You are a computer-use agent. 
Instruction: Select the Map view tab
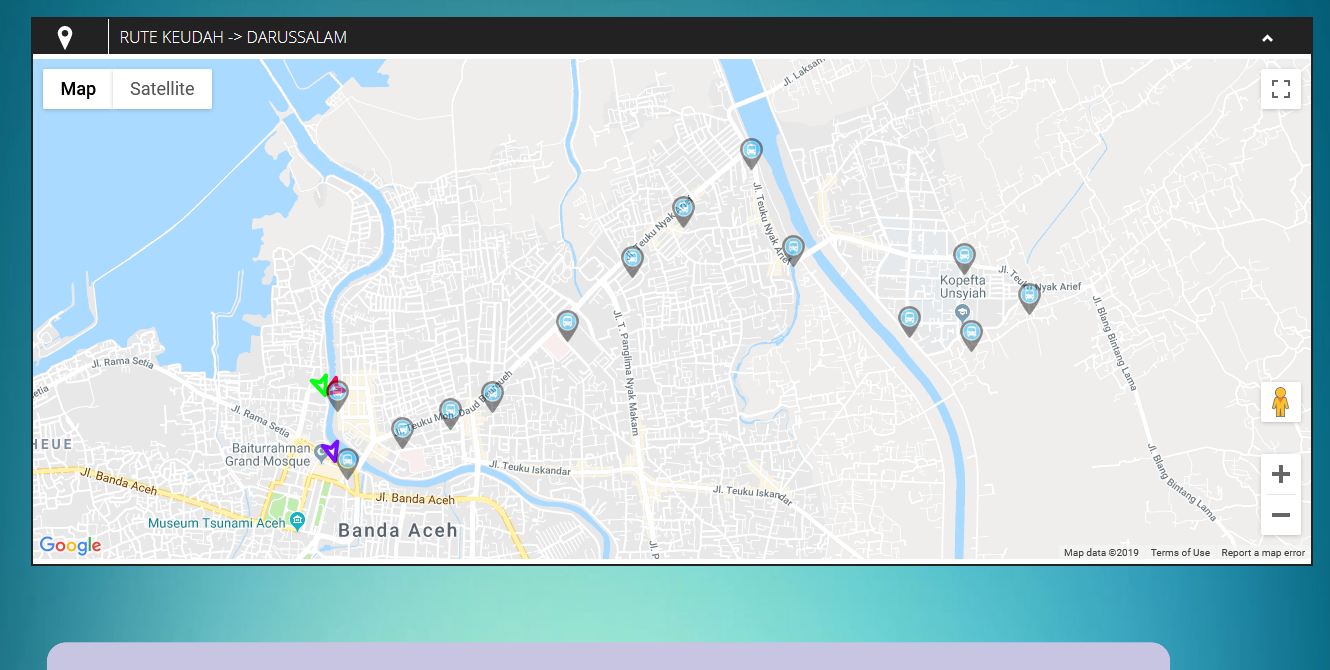(x=78, y=89)
